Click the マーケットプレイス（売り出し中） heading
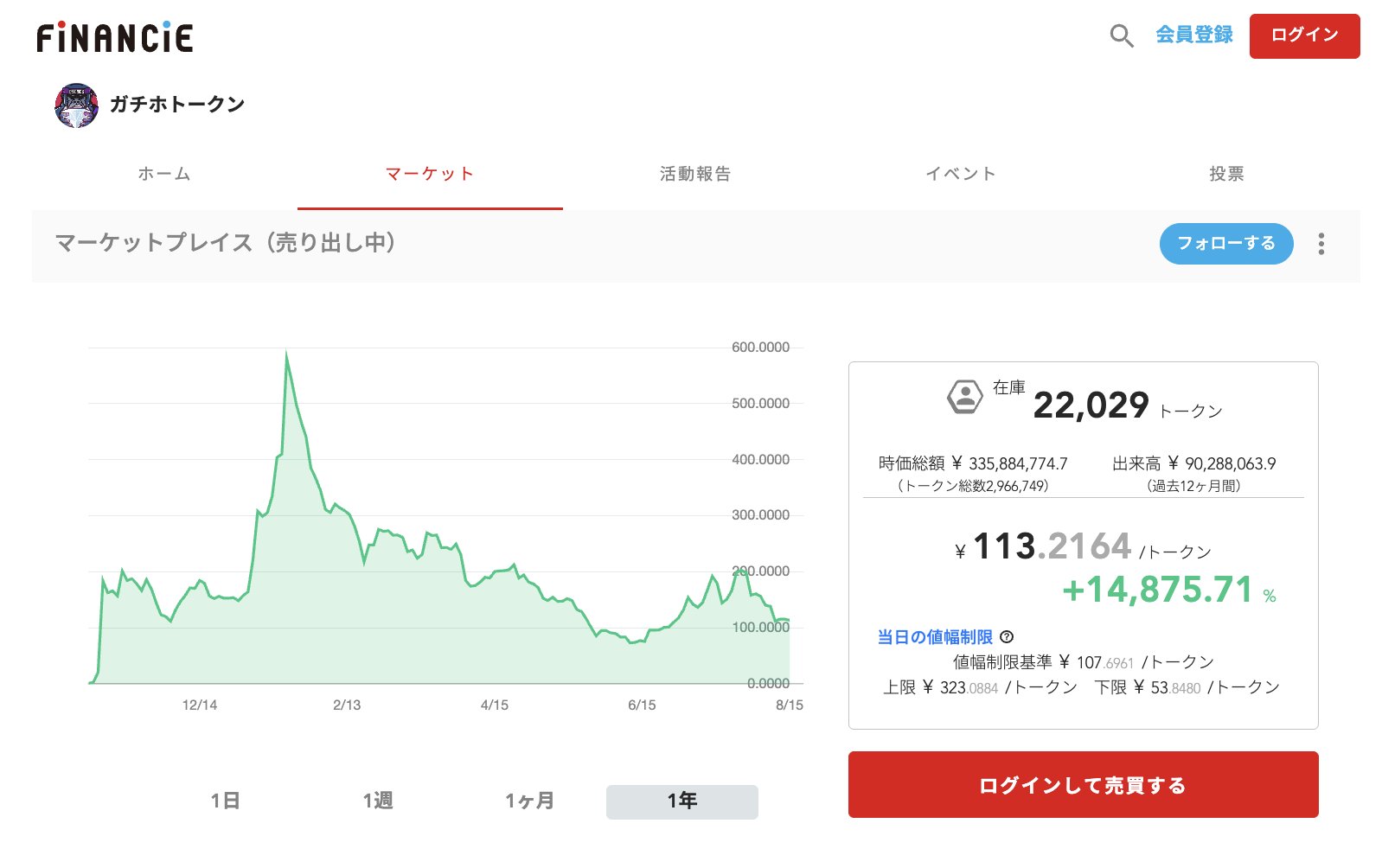The height and width of the screenshot is (868, 1382). point(227,243)
